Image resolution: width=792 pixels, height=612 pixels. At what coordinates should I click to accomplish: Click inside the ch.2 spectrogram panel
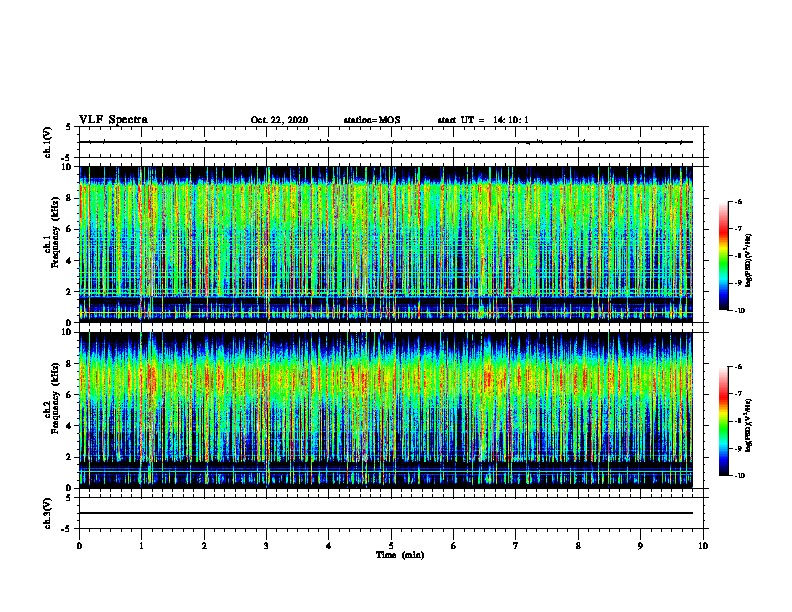[x=385, y=410]
